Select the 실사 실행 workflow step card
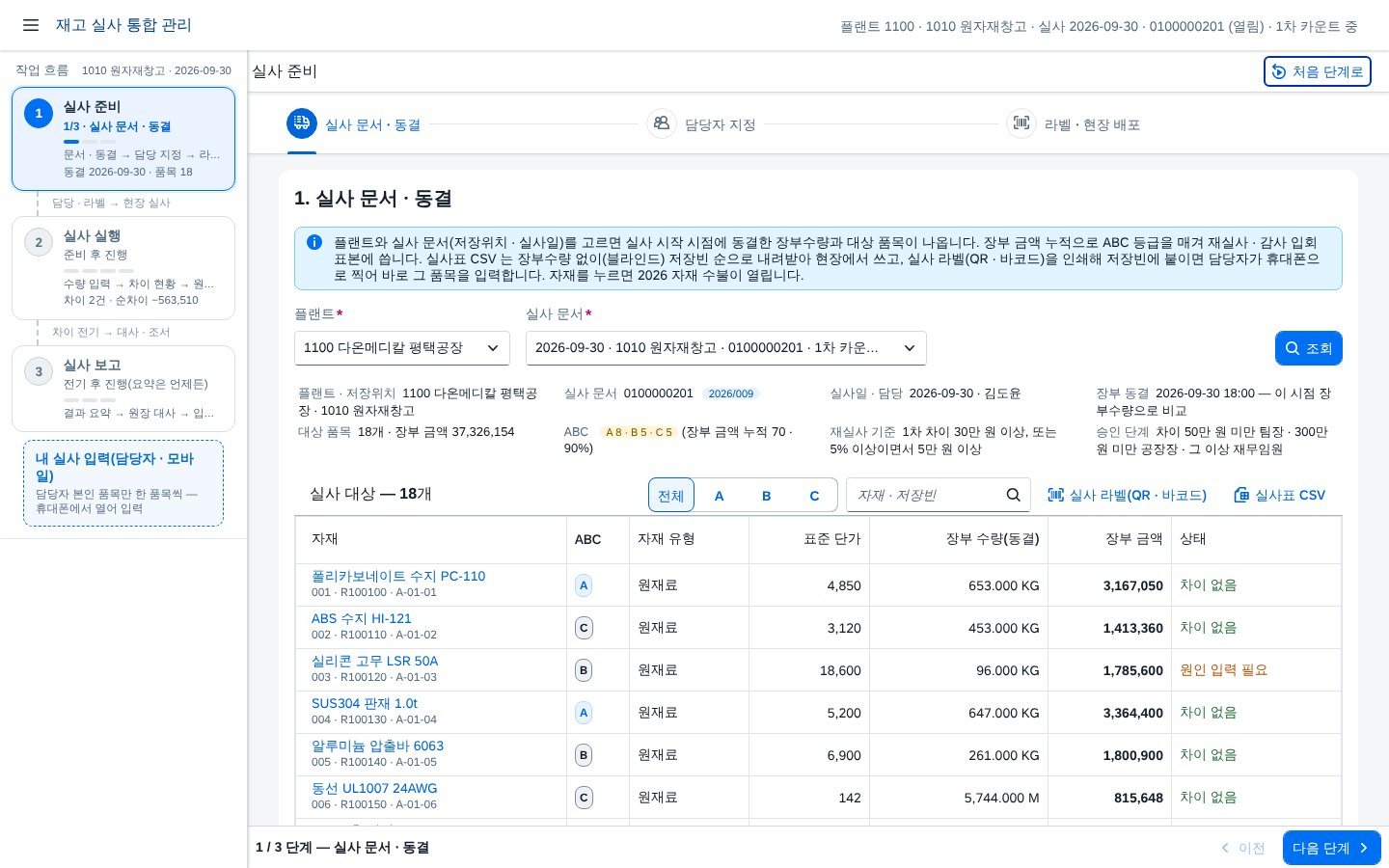This screenshot has width=1389, height=868. point(123,268)
